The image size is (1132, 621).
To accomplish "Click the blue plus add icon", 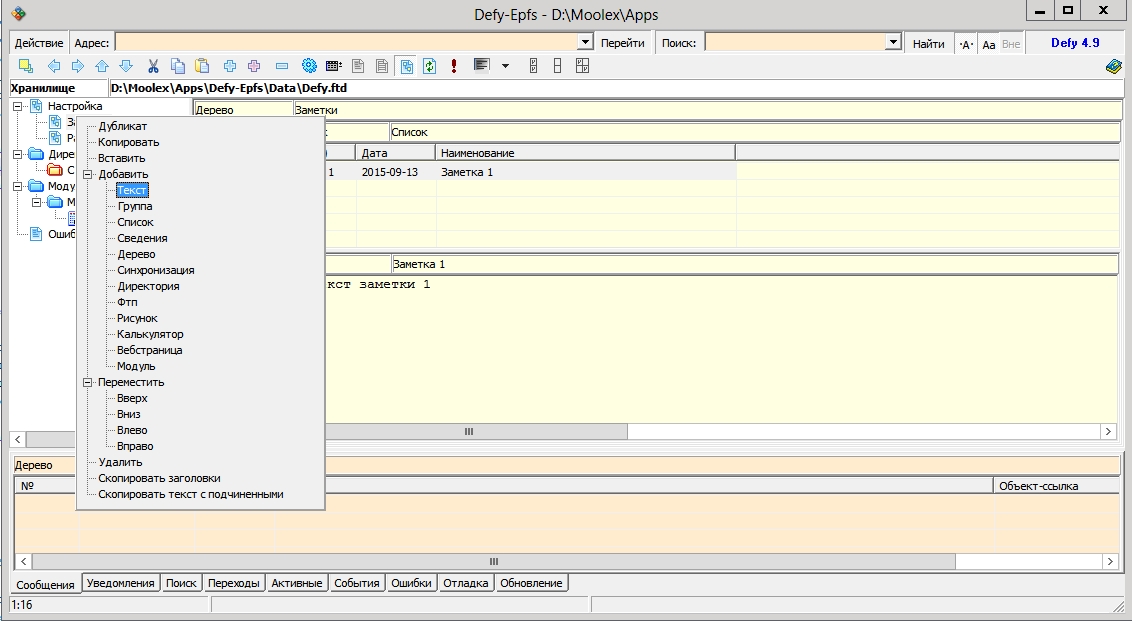I will click(x=230, y=66).
